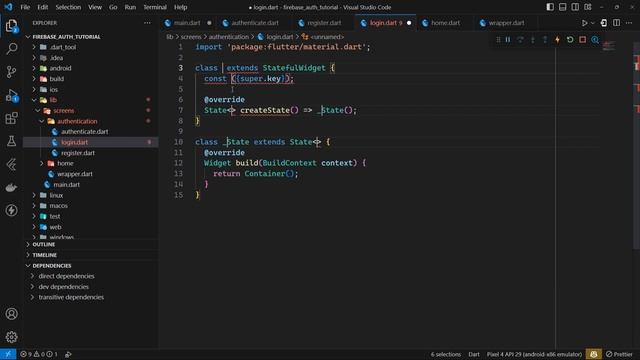Screen dimensions: 640x360
Task: Expand the android folder
Action: pos(60,68)
